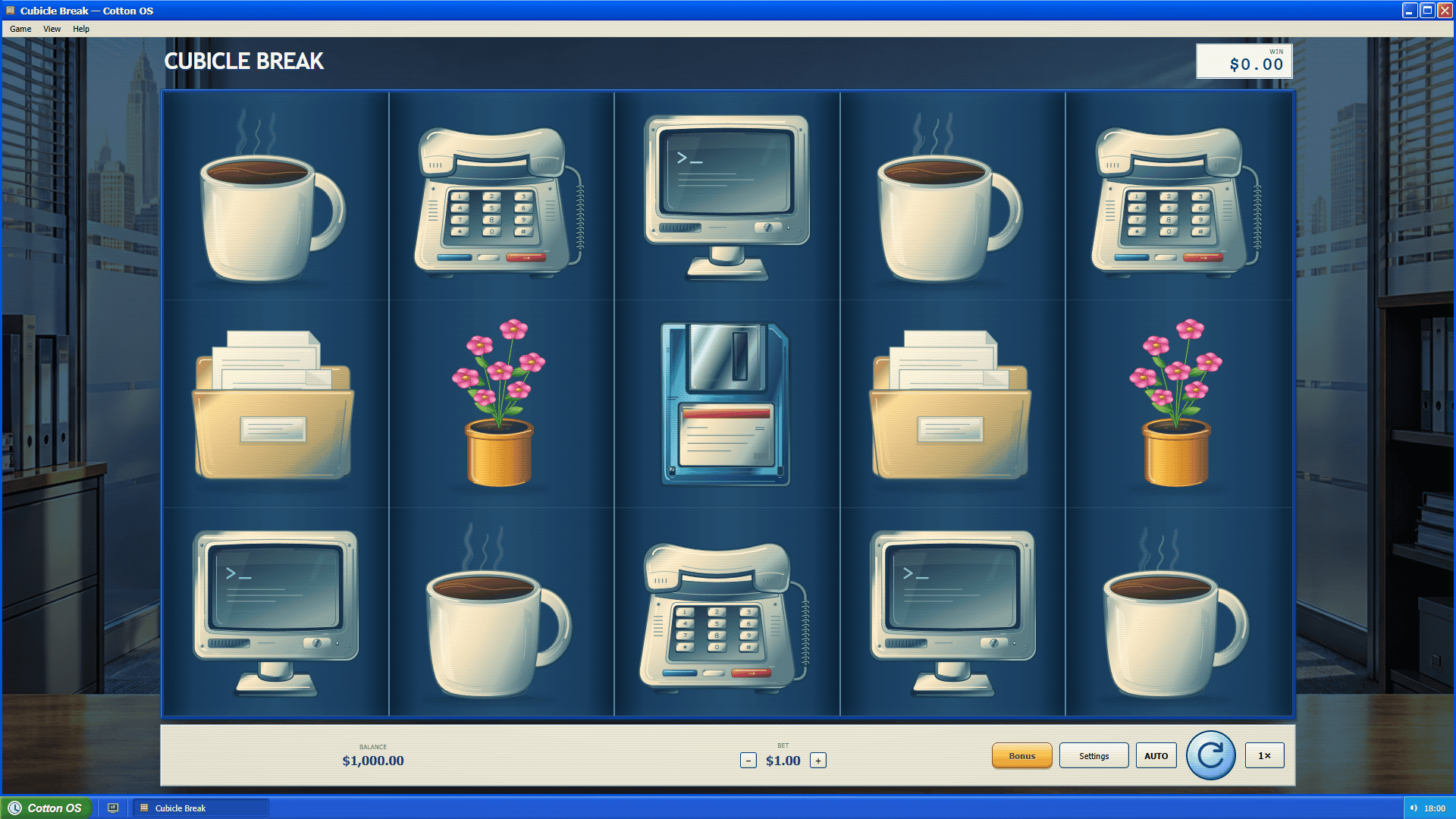The width and height of the screenshot is (1456, 819).
Task: Select the Cubicle Break taskbar item
Action: point(201,808)
